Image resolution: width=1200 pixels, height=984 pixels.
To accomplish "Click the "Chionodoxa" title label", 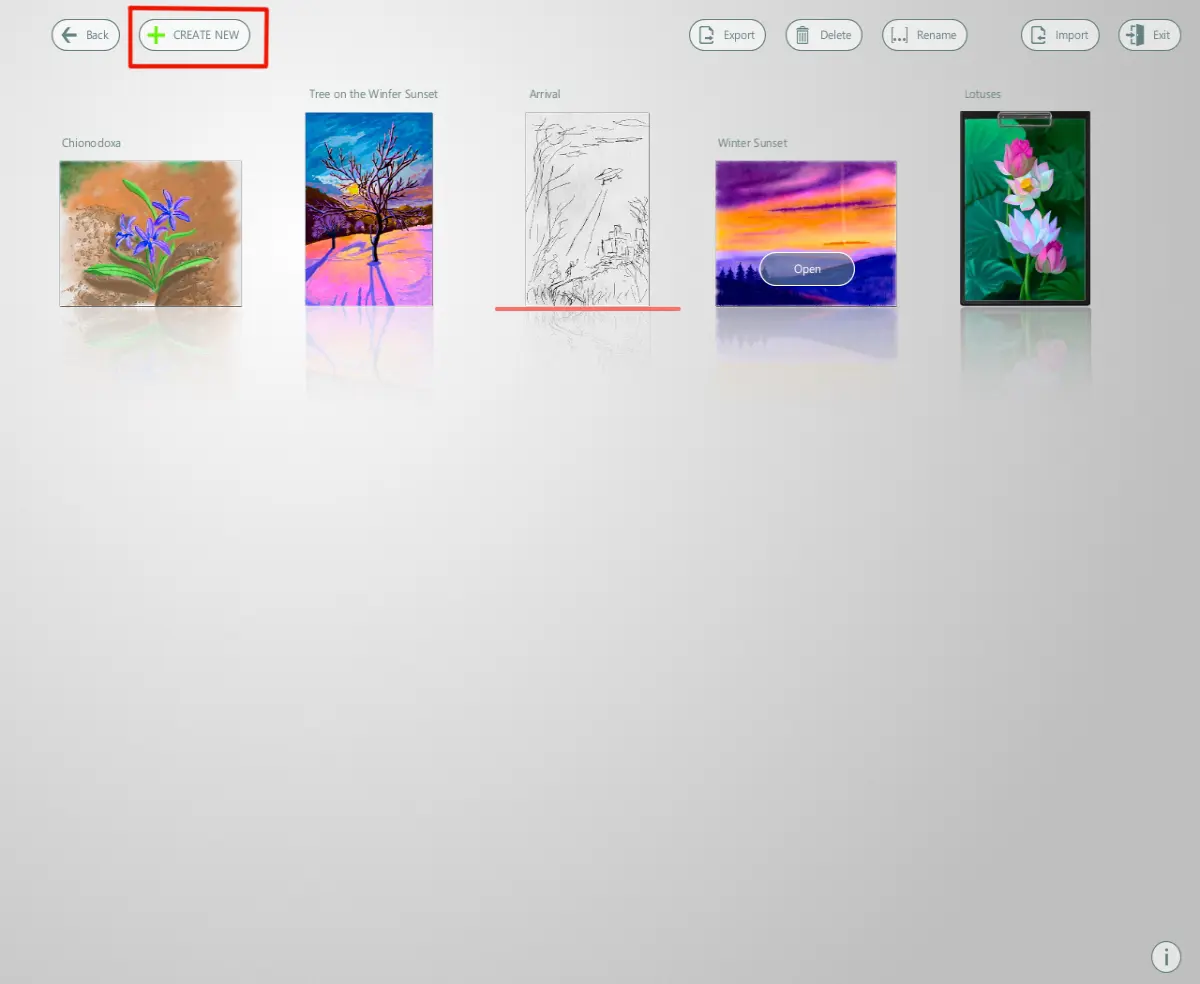I will (91, 143).
